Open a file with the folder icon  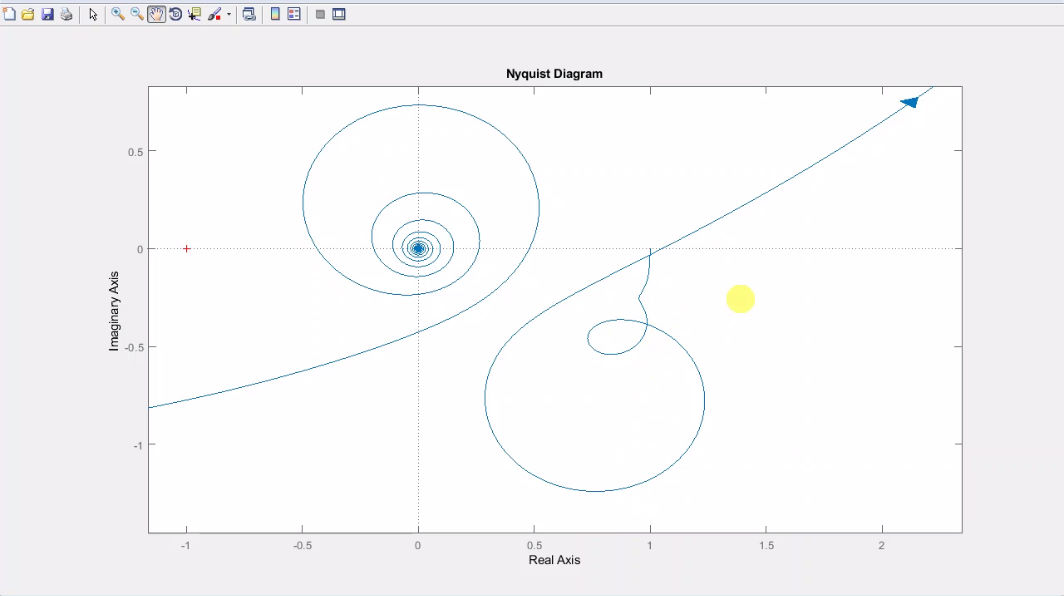28,15
